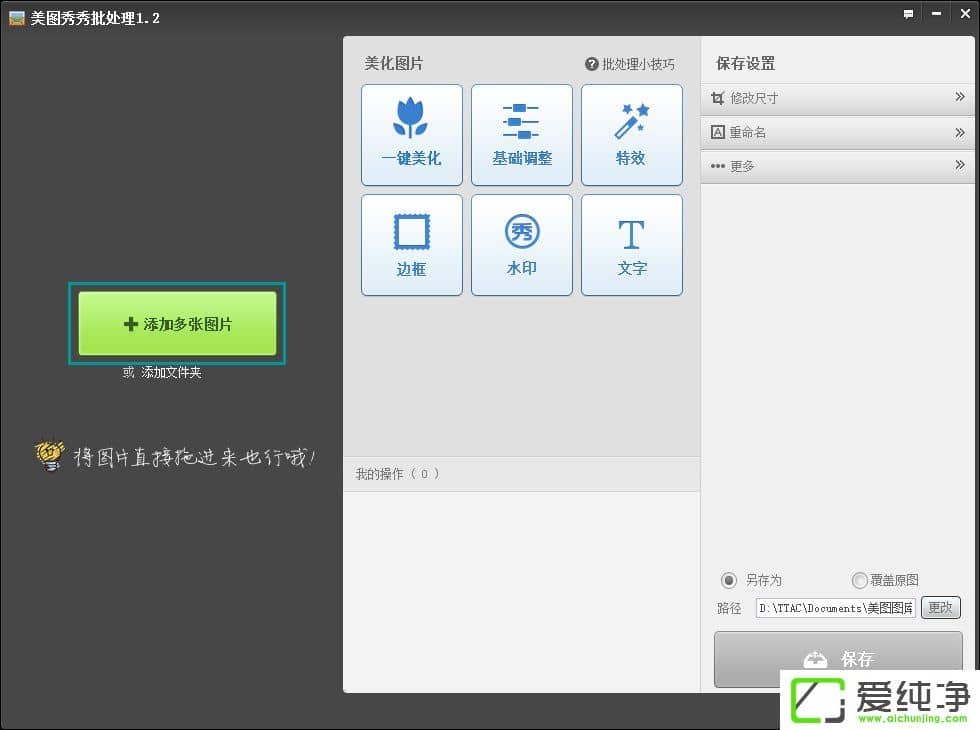Open the 一键美化 one-click beautify tool

411,135
